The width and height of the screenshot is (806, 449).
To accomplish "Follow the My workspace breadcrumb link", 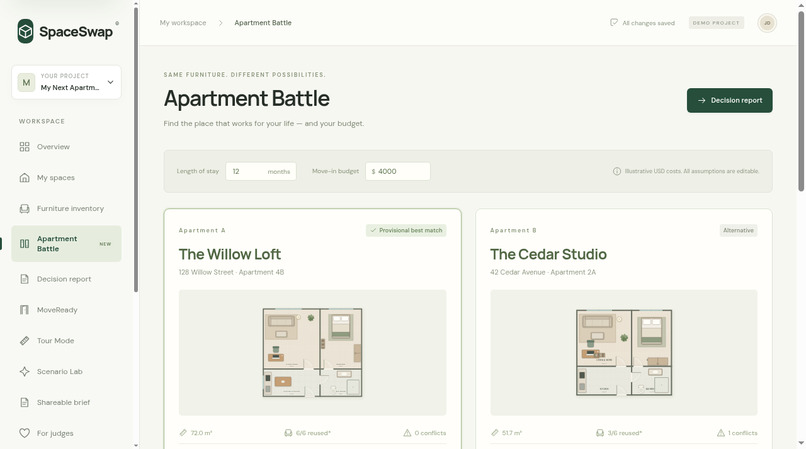I will coord(183,23).
